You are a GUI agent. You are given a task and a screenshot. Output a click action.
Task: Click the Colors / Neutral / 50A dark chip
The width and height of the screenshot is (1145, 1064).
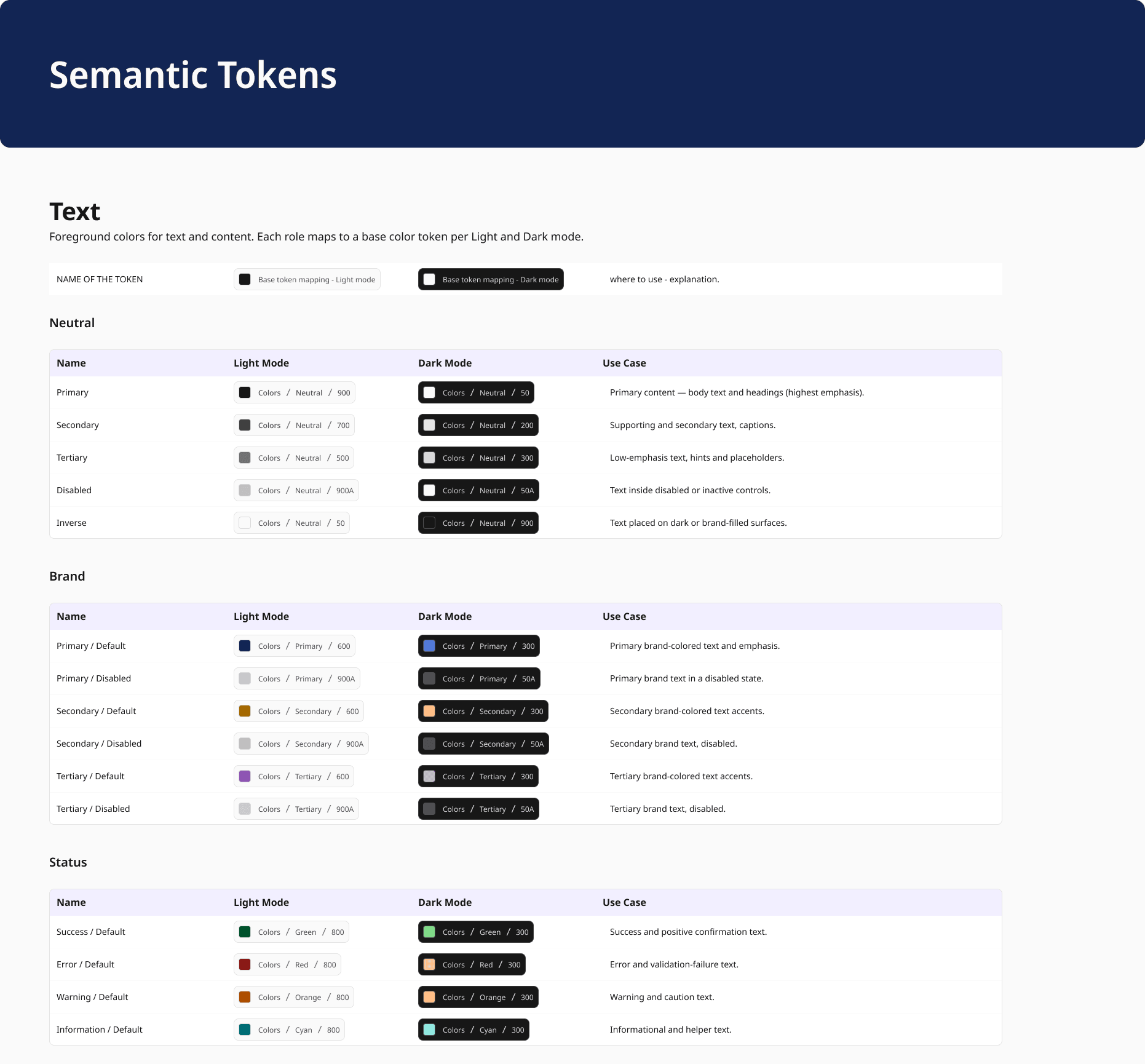click(x=478, y=490)
